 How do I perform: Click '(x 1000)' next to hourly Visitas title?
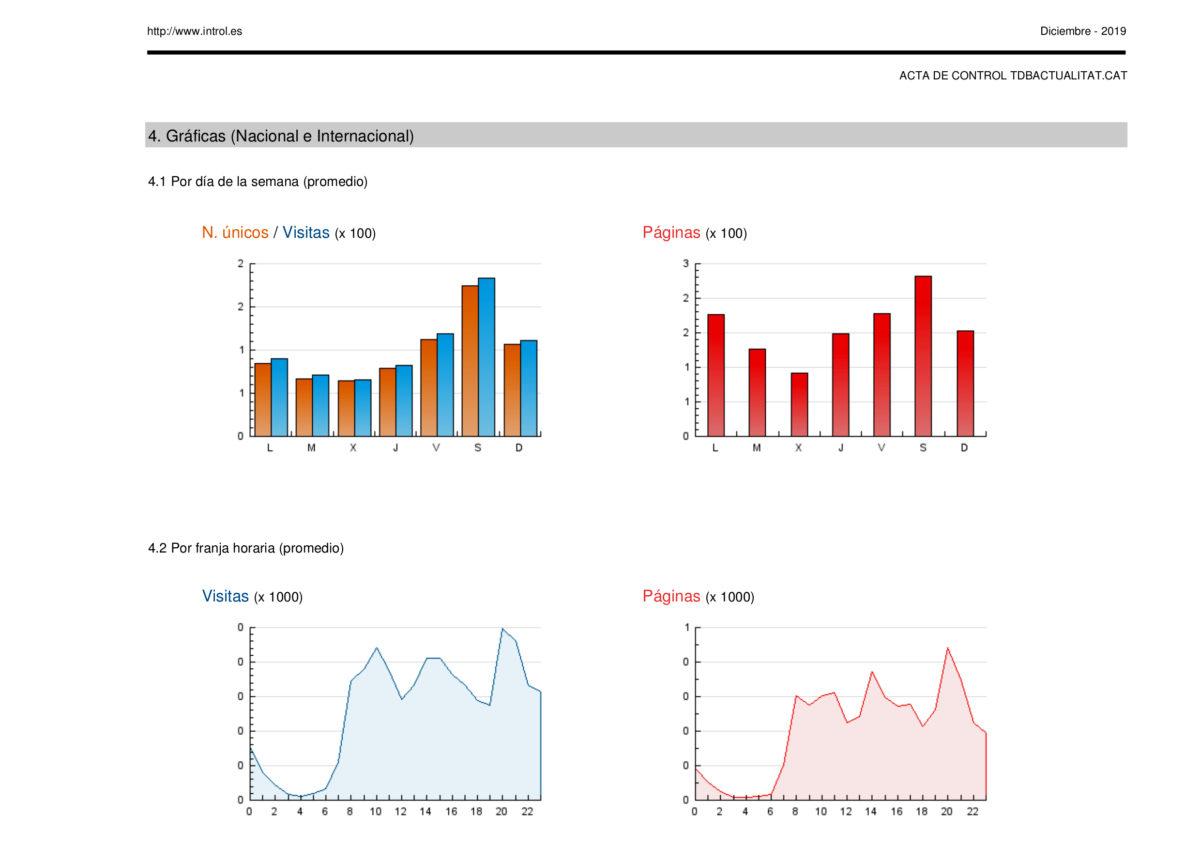[x=278, y=597]
